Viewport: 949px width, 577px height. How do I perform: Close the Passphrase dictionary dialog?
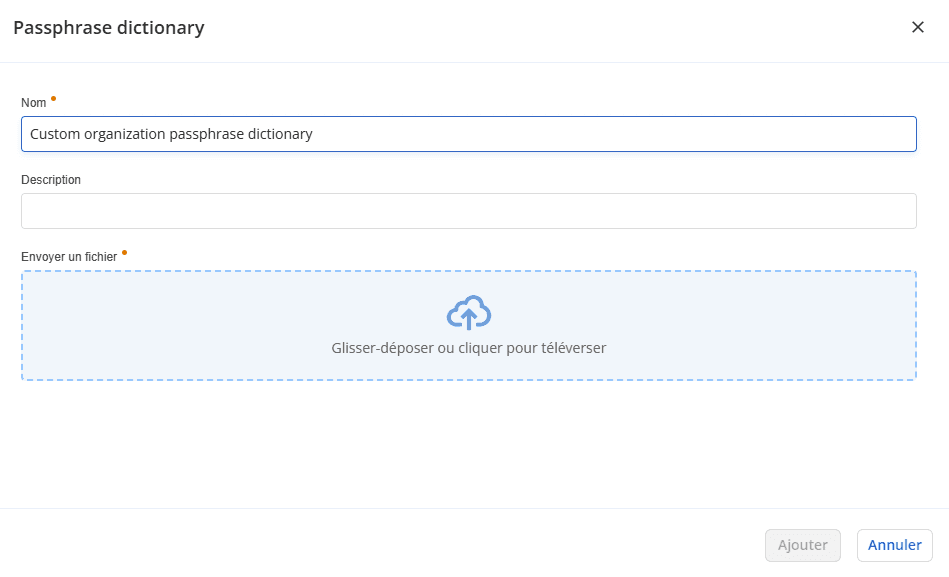click(917, 27)
